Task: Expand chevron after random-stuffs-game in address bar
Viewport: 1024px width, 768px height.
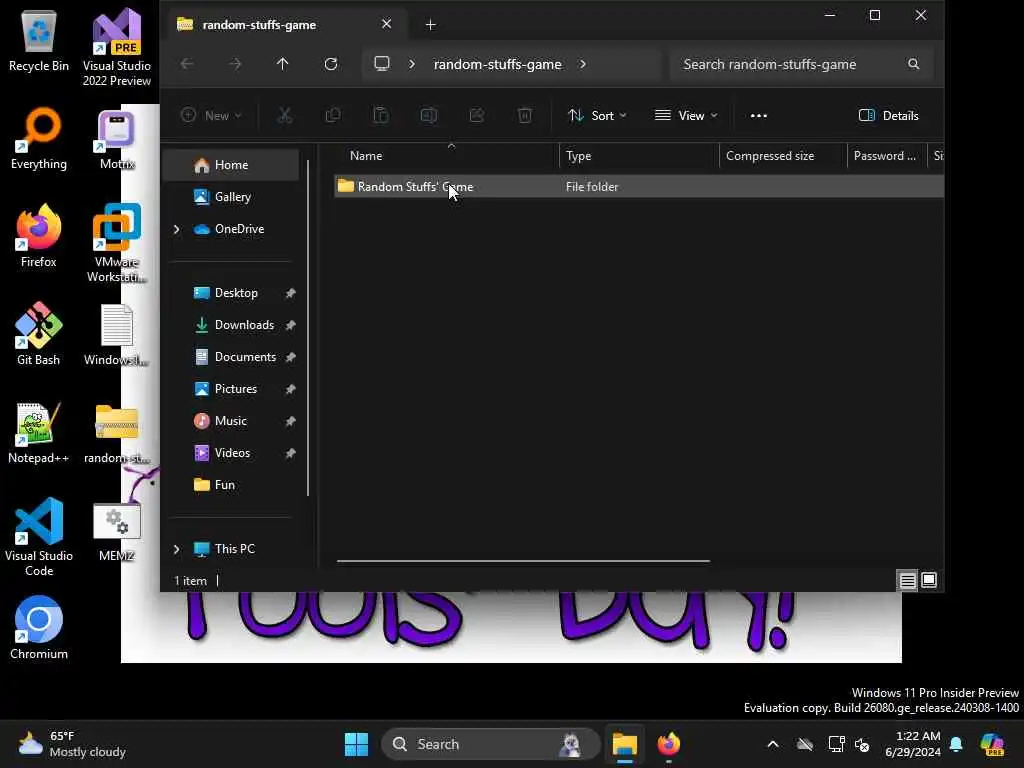Action: pyautogui.click(x=583, y=64)
